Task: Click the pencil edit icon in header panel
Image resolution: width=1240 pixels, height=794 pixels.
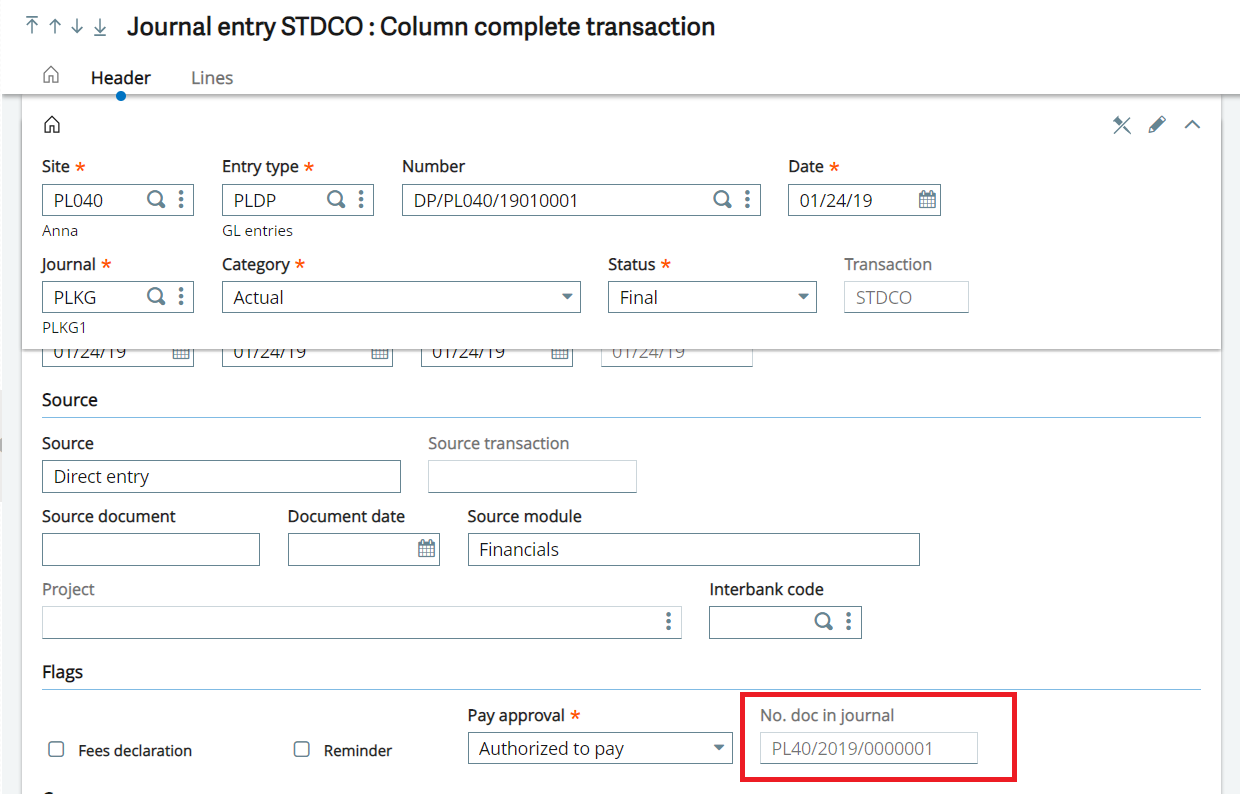Action: click(1157, 125)
